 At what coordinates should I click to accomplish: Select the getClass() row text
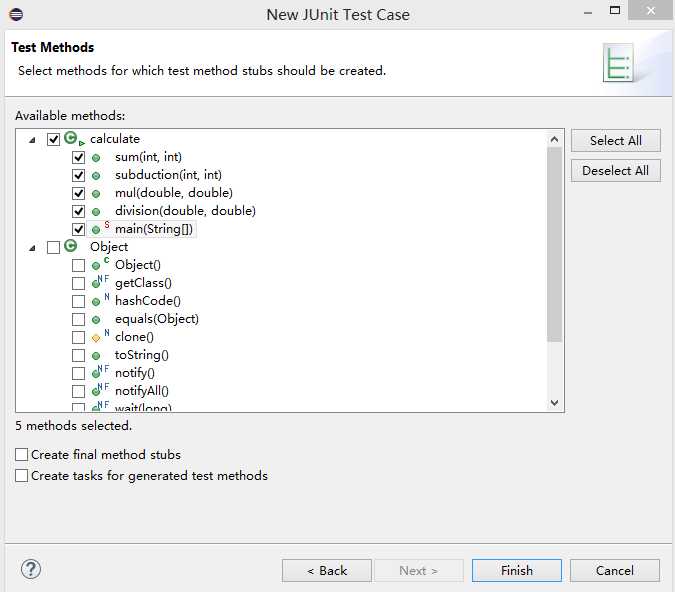pos(143,283)
